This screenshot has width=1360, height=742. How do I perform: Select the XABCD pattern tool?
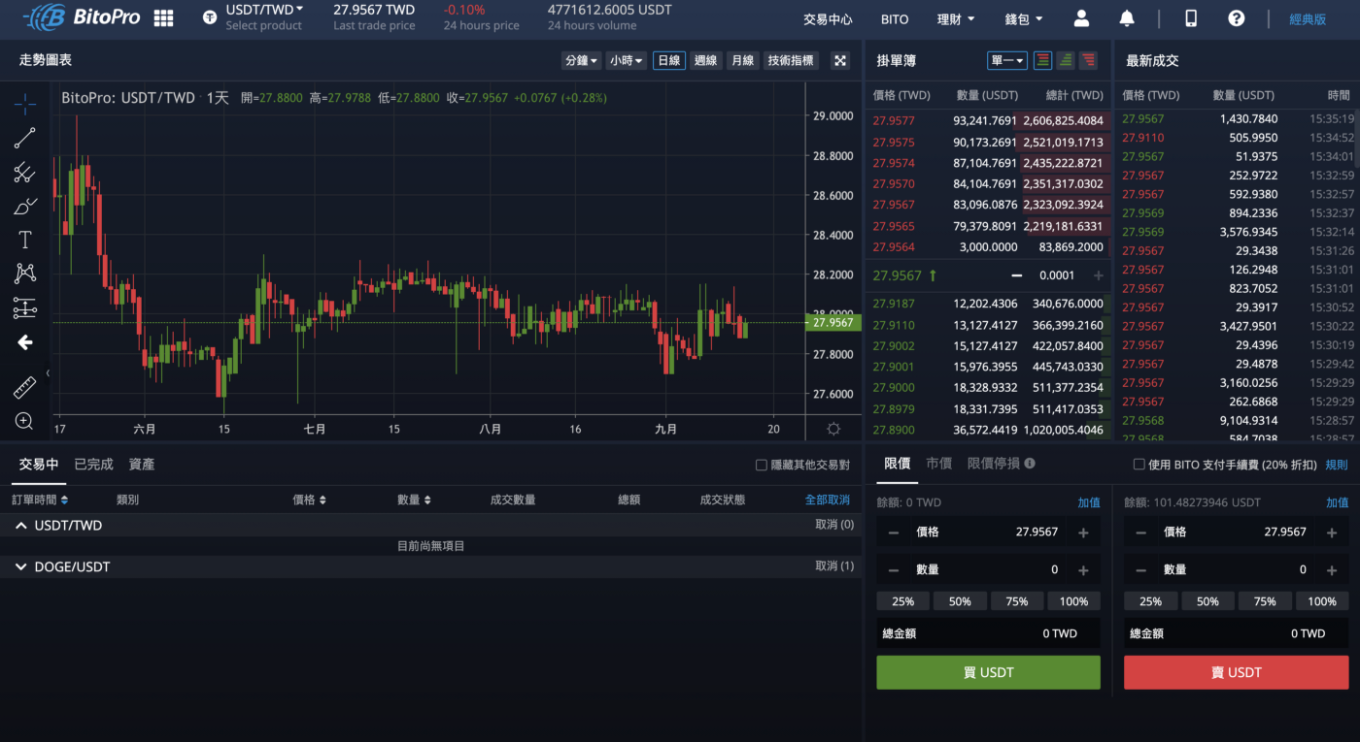(24, 273)
